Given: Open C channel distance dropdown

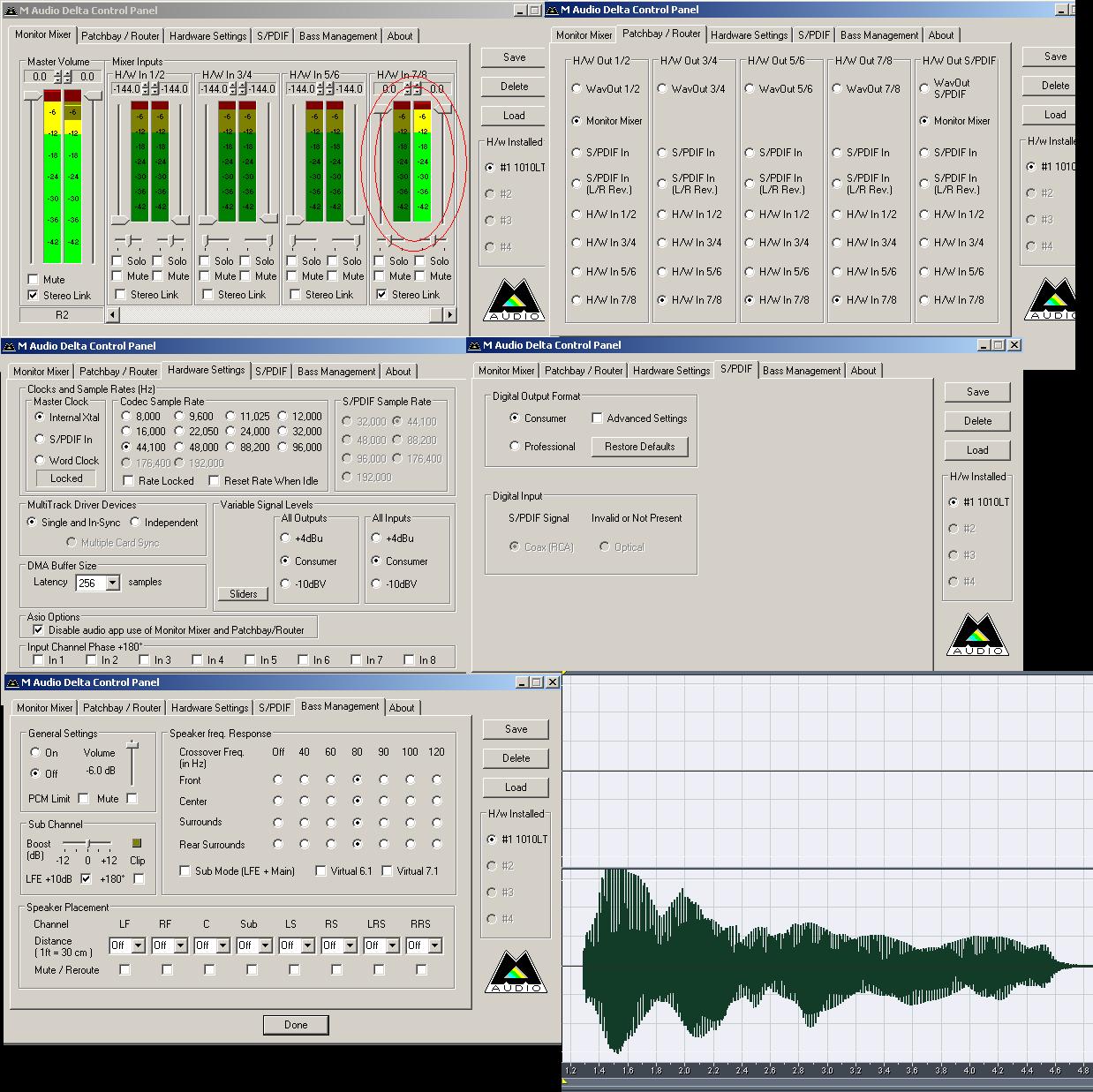Looking at the screenshot, I should (223, 945).
